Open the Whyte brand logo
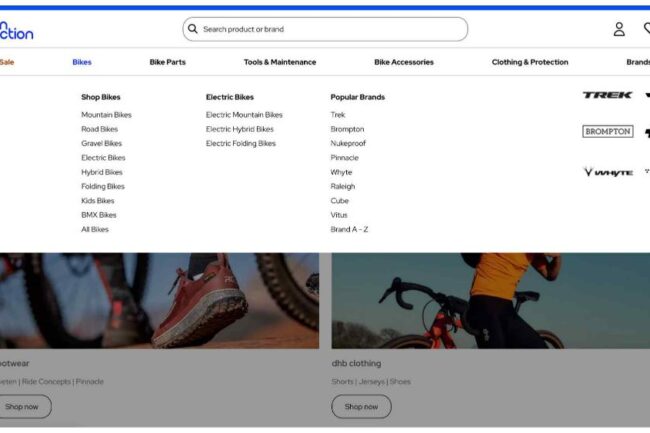Screen dimensions: 650x433 point(607,172)
